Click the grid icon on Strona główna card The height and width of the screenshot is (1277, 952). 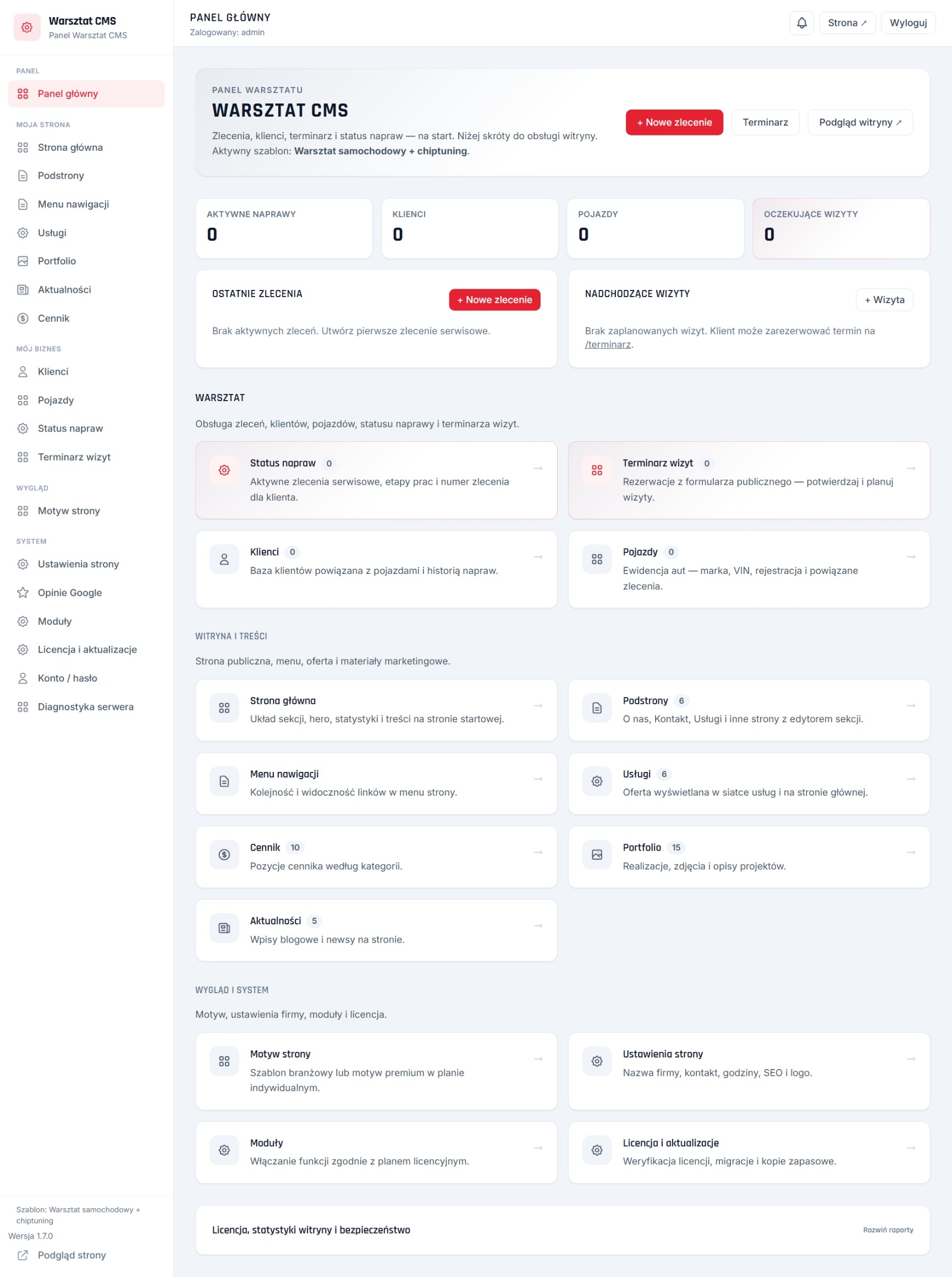pyautogui.click(x=224, y=708)
